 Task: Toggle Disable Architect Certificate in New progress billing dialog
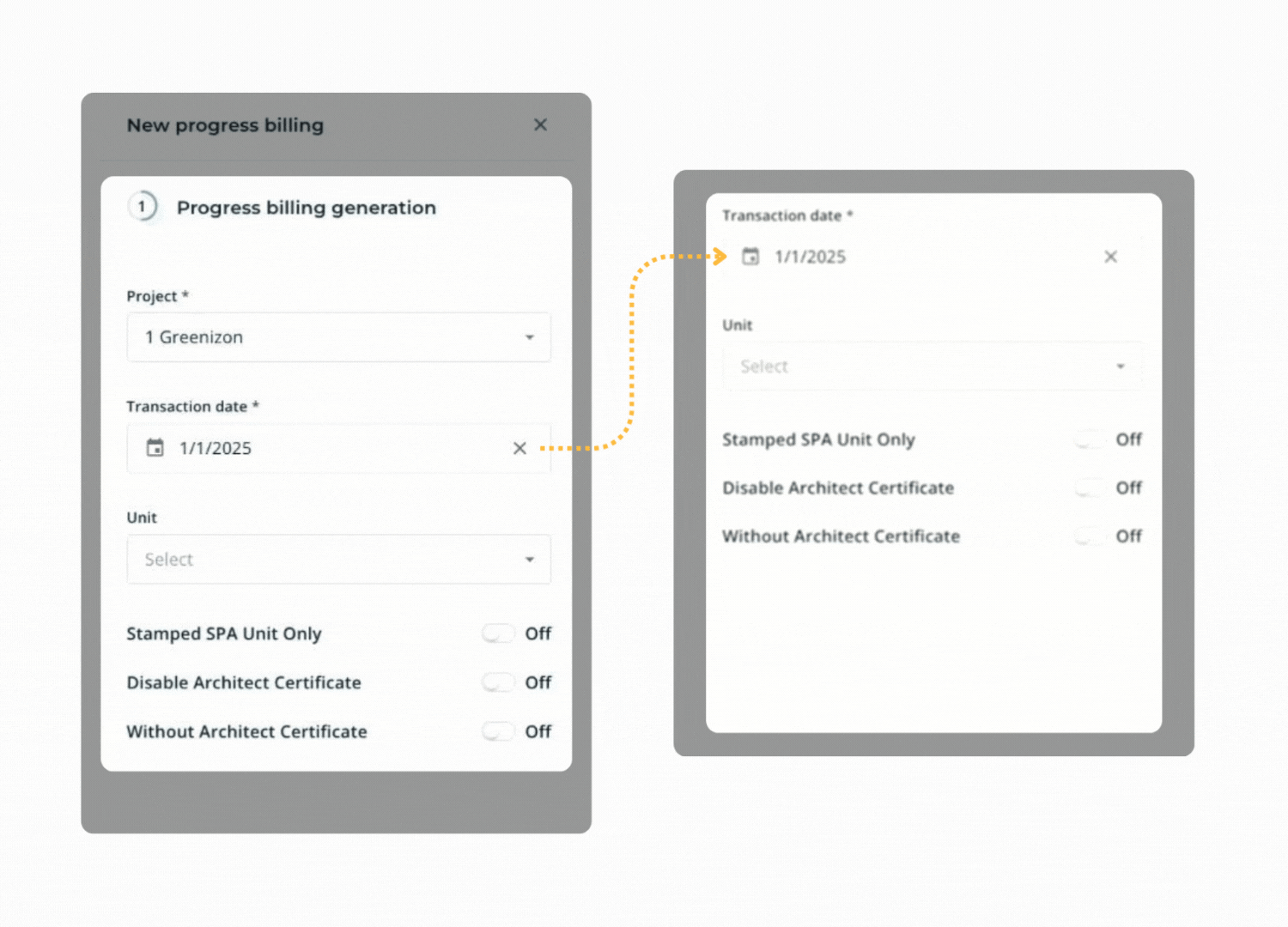point(498,682)
